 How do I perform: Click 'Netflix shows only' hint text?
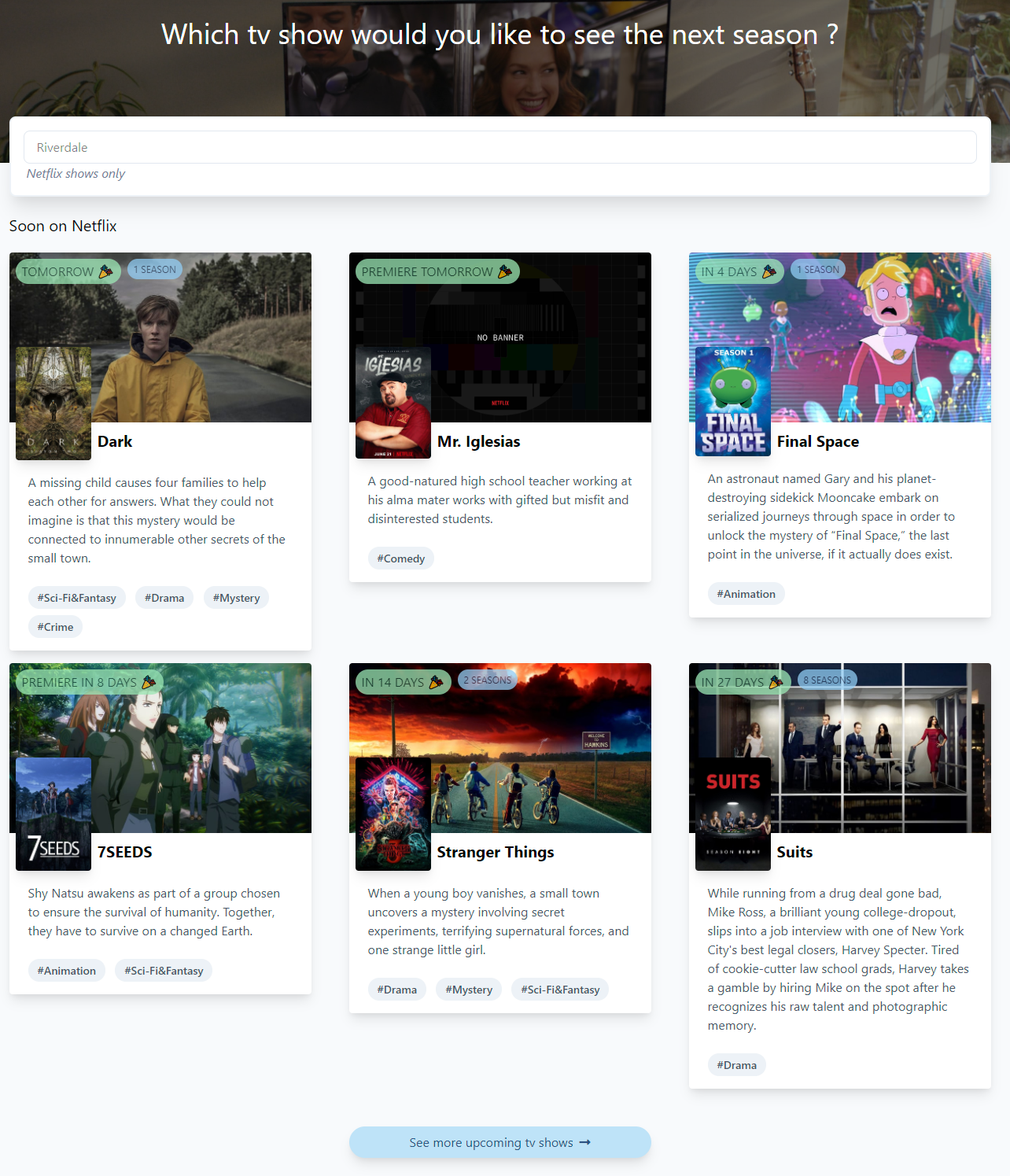tap(76, 174)
